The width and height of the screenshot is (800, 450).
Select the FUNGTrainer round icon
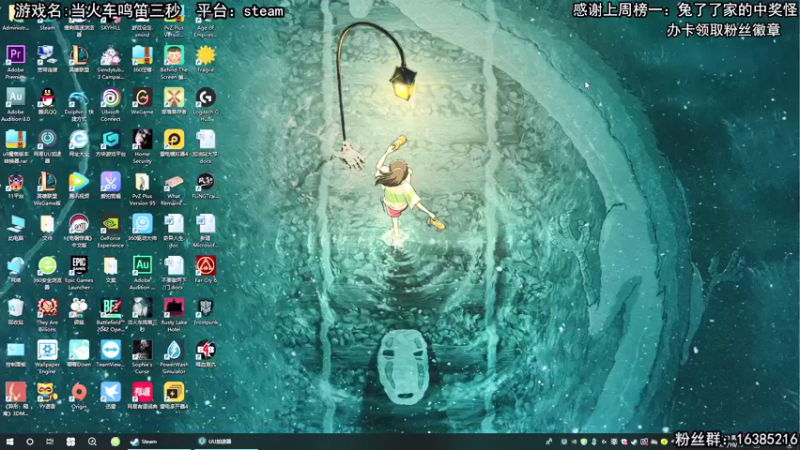click(206, 182)
